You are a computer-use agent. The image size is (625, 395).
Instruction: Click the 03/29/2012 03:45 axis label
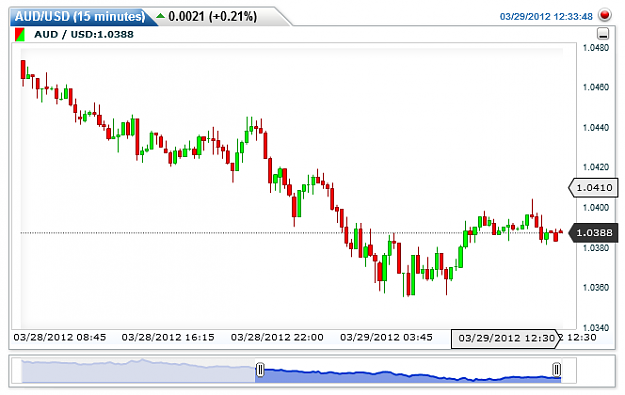pyautogui.click(x=386, y=338)
